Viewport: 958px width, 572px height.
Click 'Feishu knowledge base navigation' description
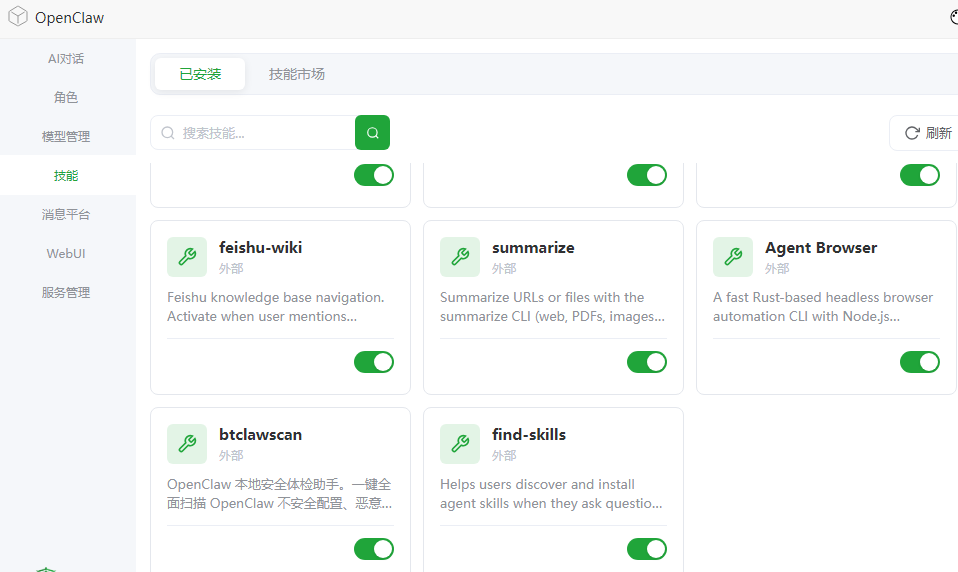276,307
